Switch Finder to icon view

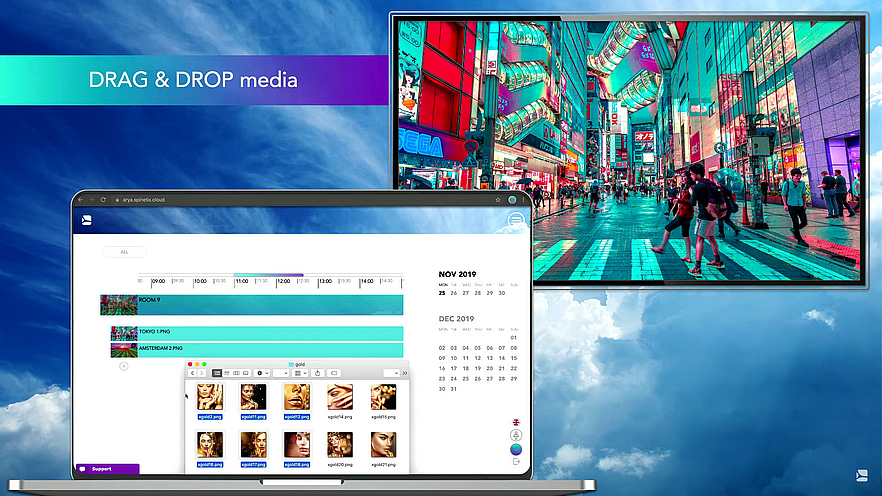point(217,373)
